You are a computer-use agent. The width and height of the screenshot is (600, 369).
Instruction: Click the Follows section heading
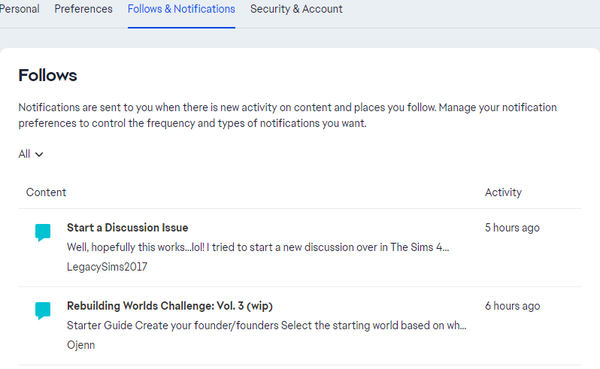tap(47, 75)
